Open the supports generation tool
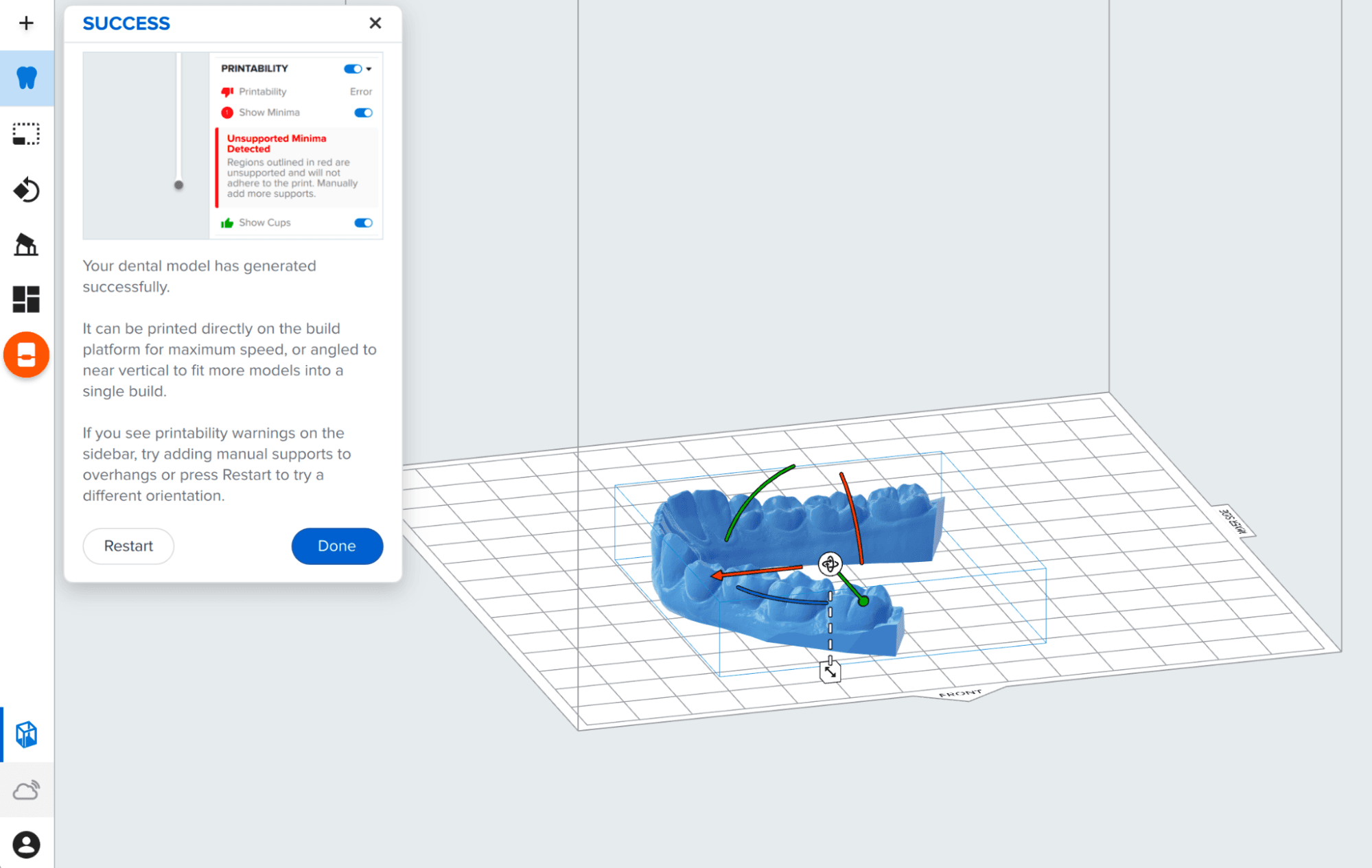This screenshot has width=1372, height=868. pos(26,244)
